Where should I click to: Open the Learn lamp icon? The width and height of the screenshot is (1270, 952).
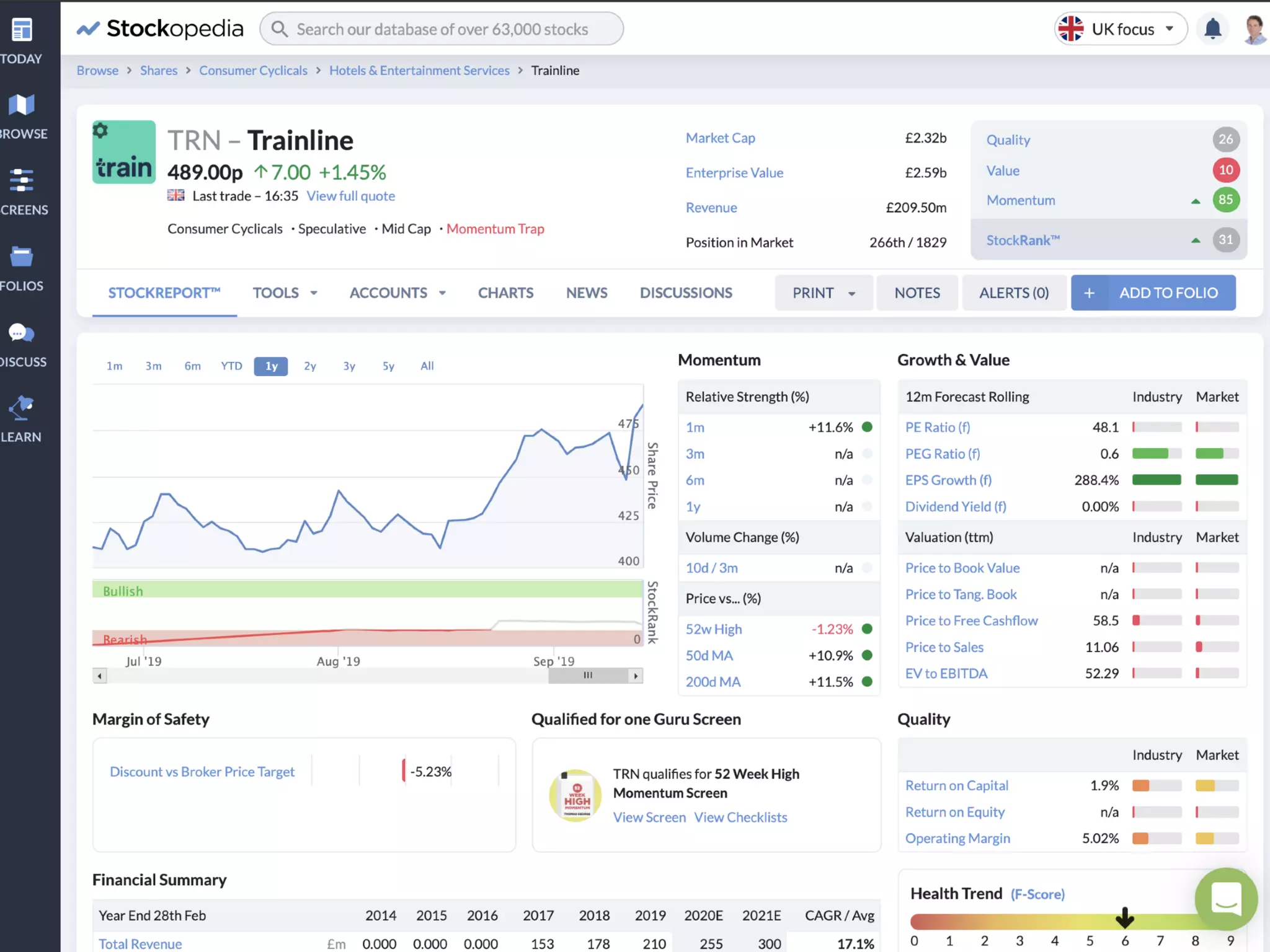[x=22, y=408]
